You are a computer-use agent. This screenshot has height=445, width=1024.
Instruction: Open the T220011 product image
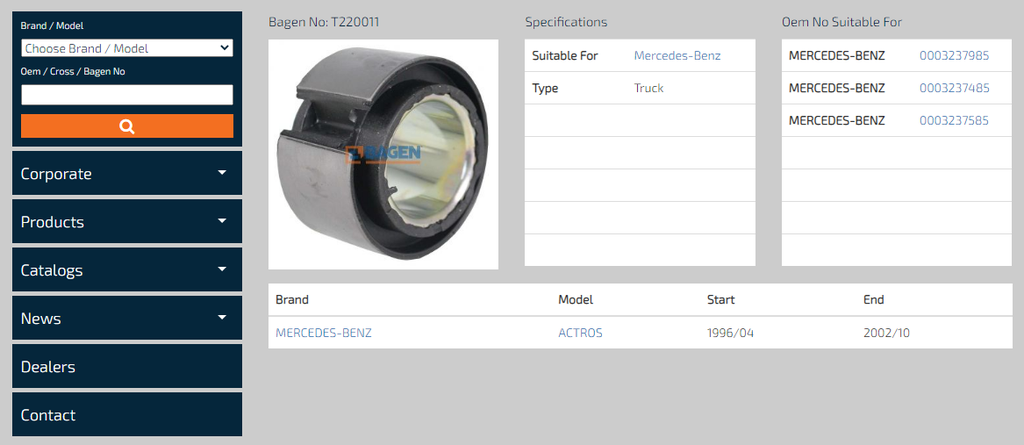coord(383,154)
